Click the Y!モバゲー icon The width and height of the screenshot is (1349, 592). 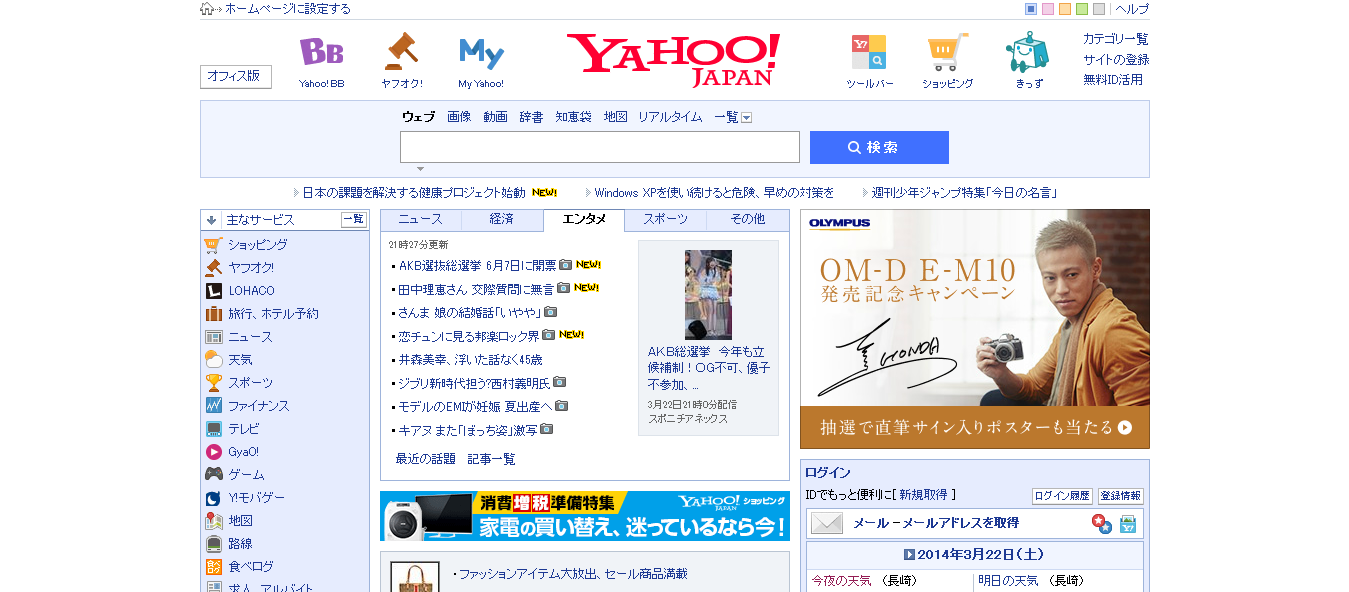point(213,498)
